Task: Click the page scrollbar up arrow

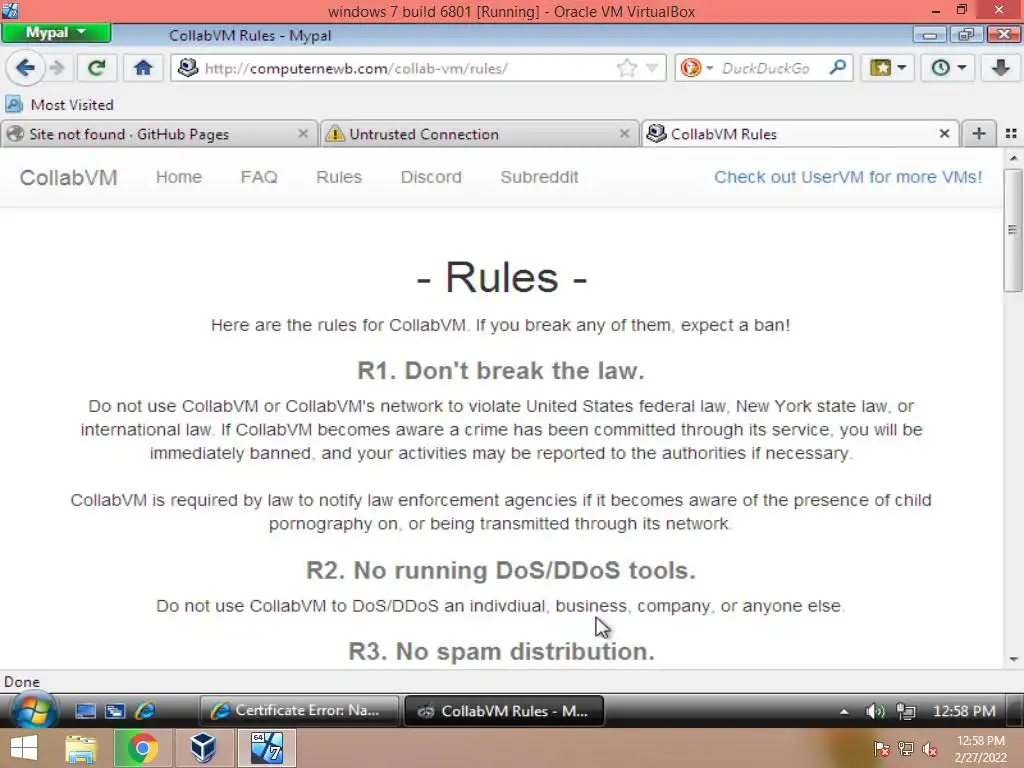Action: coord(1013,158)
